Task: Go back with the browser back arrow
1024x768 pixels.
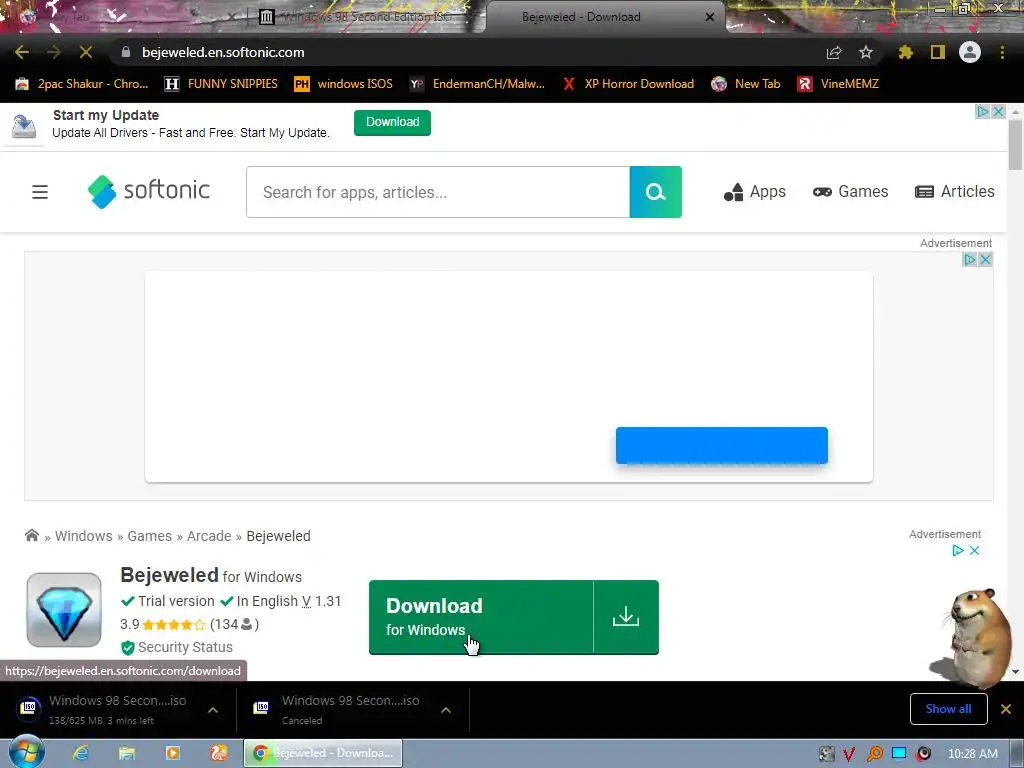Action: pos(22,52)
